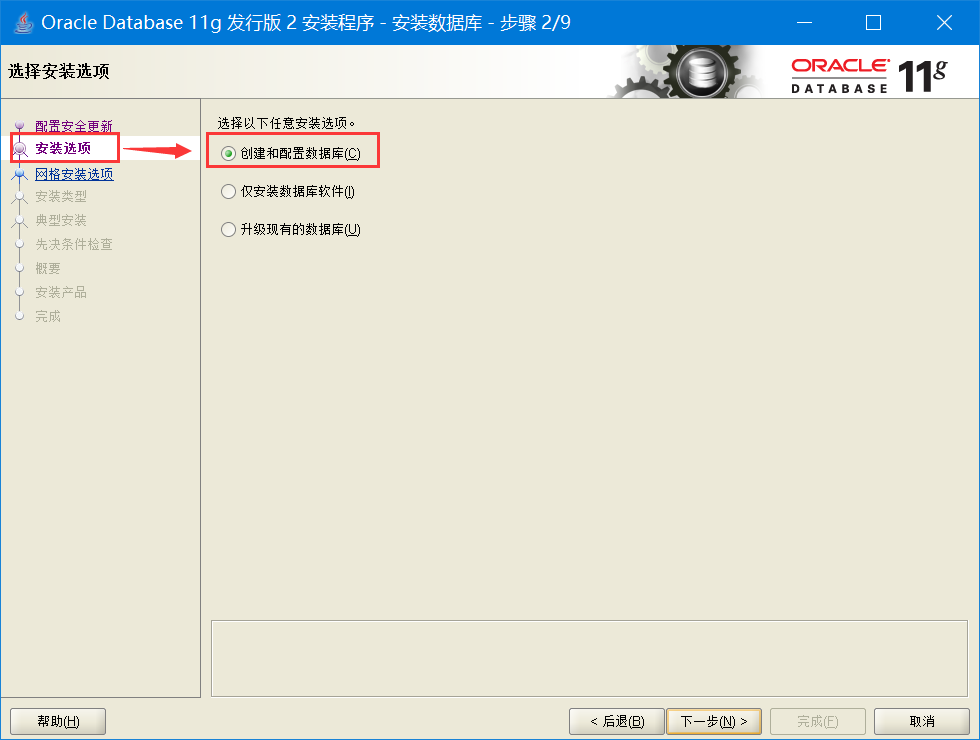Click the 选择以下任意安装选项 instruction text
This screenshot has height=740, width=980.
[x=286, y=123]
